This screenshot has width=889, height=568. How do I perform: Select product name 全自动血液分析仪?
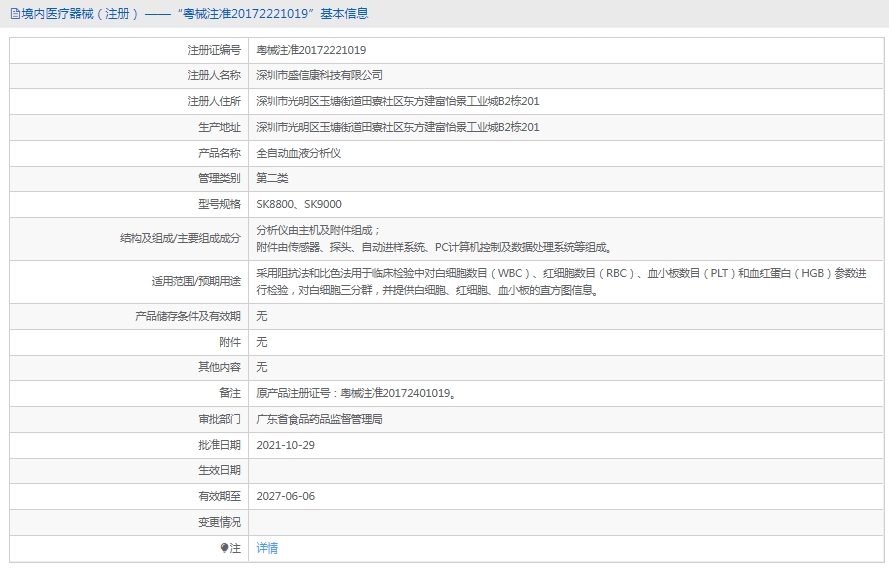click(x=298, y=153)
